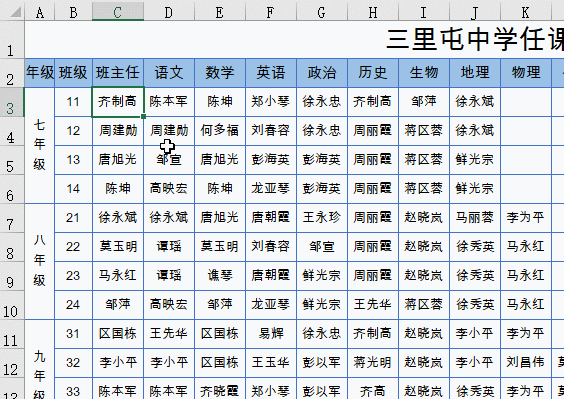Click the 班主任 header cell
Viewport: 564px width, 399px height.
pyautogui.click(x=118, y=73)
